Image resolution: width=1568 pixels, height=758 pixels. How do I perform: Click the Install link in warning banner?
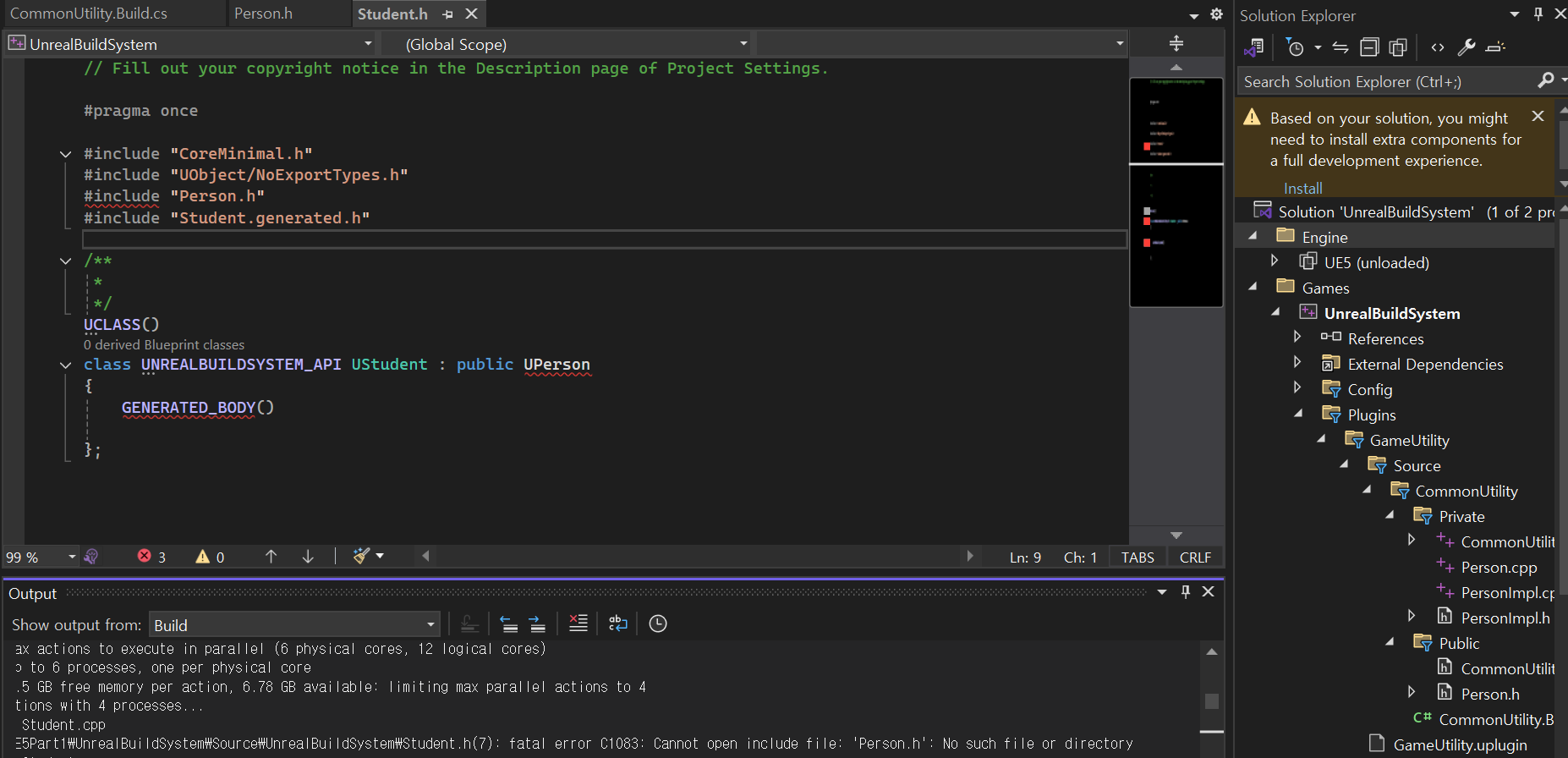click(x=1302, y=188)
